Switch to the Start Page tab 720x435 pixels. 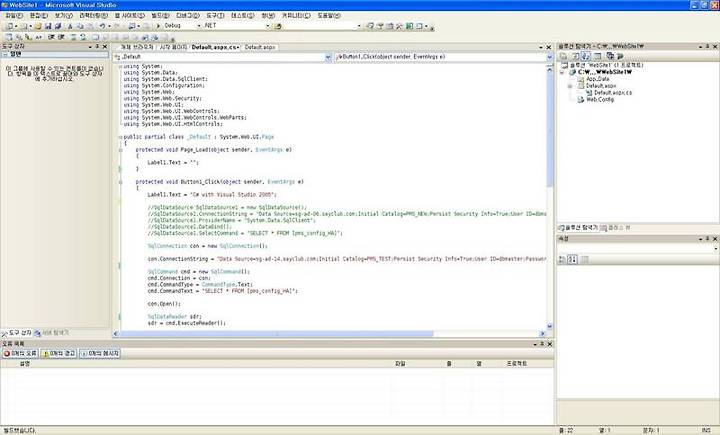pos(173,47)
